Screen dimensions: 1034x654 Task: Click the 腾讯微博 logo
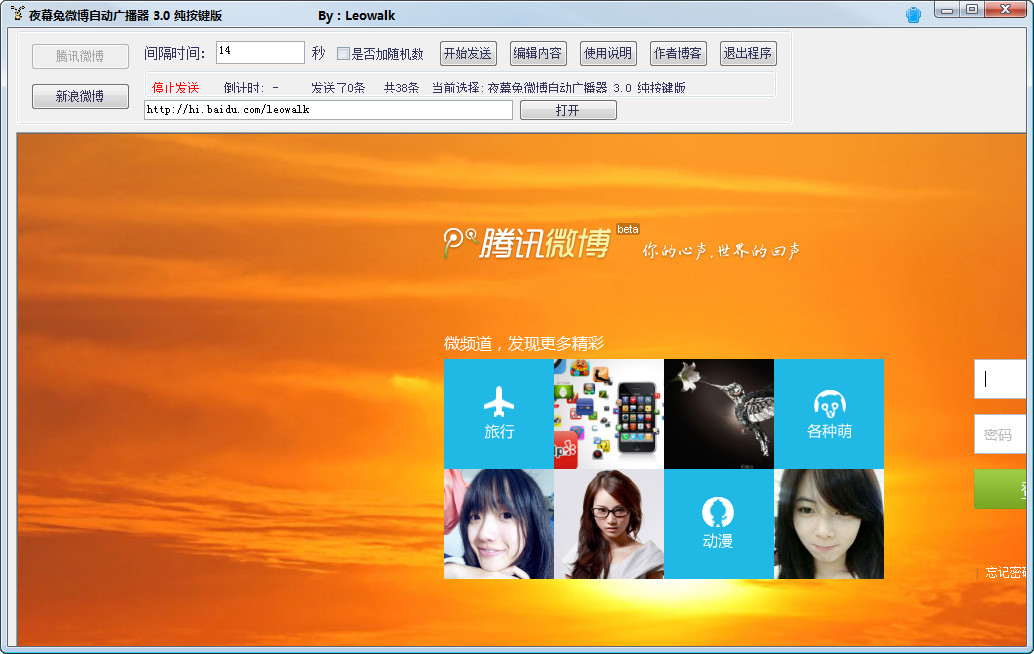click(527, 243)
